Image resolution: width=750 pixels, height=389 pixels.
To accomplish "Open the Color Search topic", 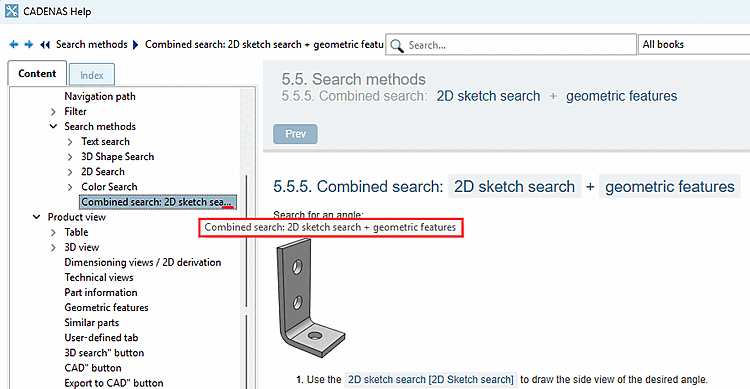I will pyautogui.click(x=109, y=187).
